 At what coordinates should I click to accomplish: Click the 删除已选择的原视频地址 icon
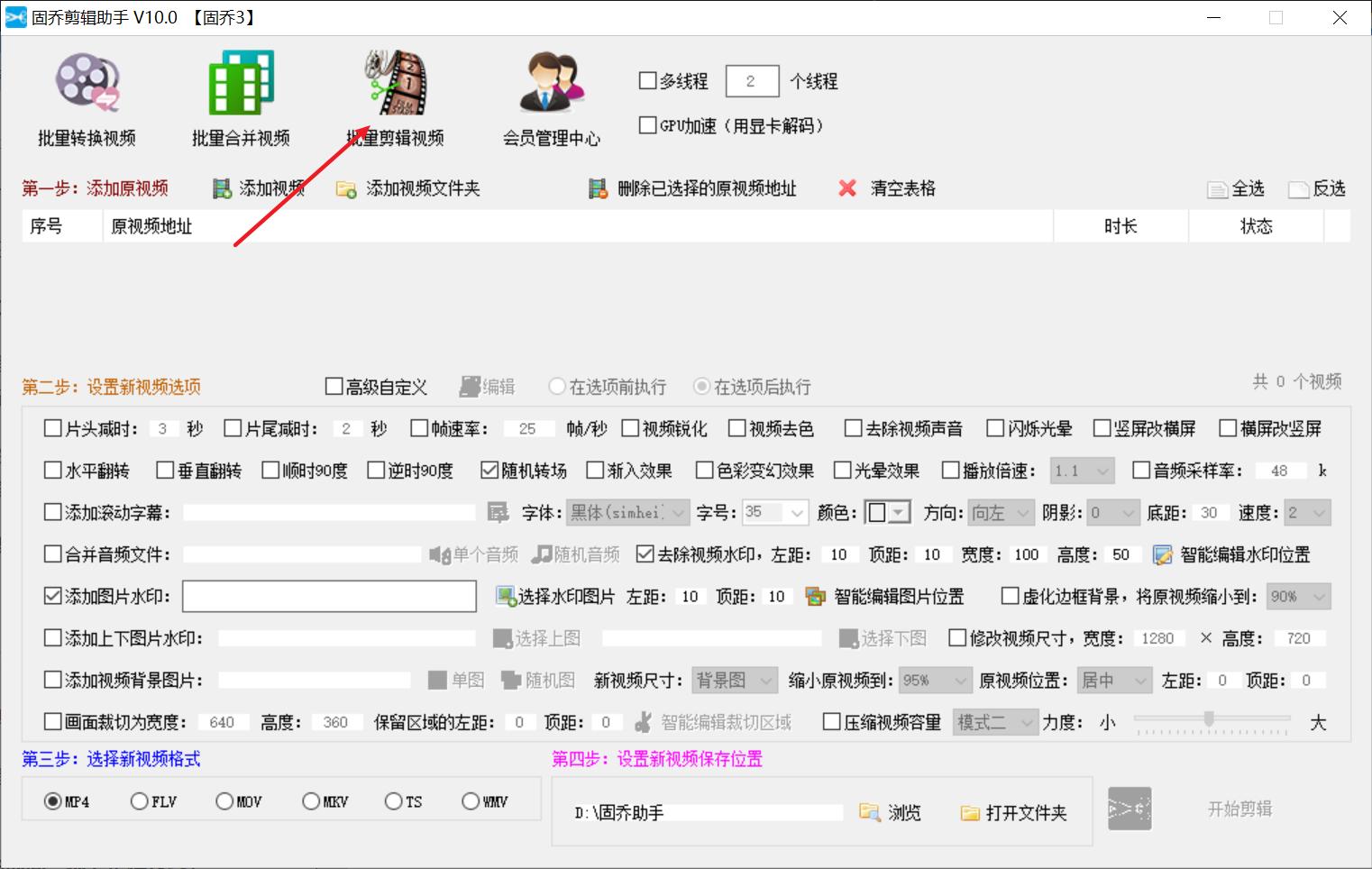597,188
